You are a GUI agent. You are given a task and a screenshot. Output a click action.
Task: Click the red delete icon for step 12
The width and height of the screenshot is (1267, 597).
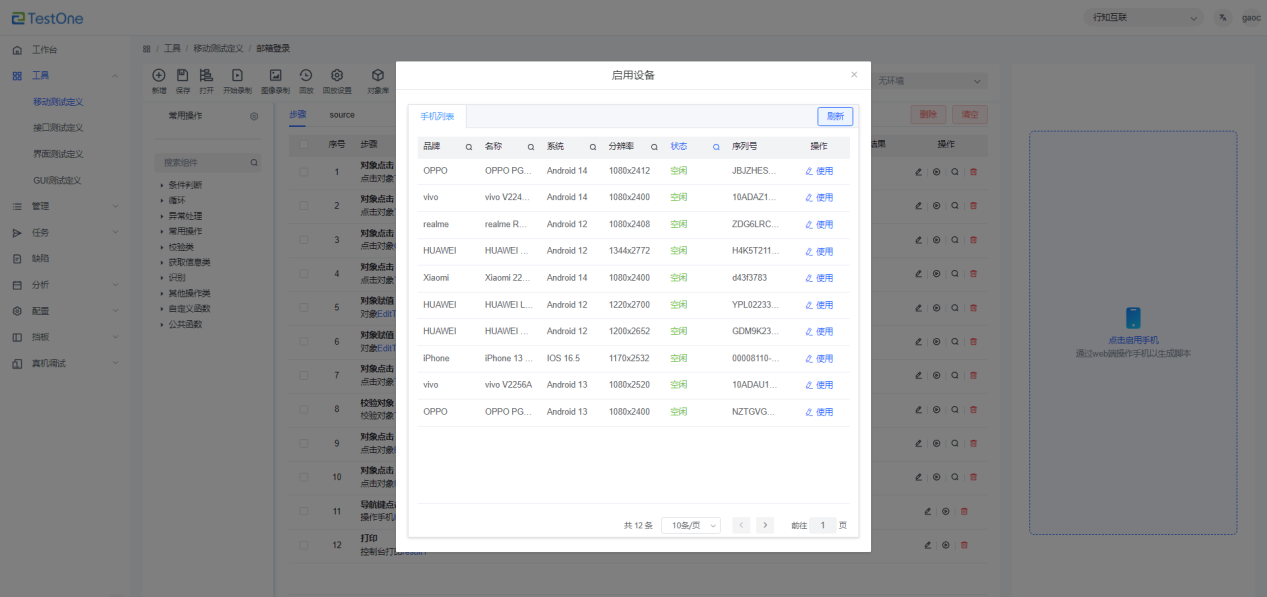click(964, 545)
